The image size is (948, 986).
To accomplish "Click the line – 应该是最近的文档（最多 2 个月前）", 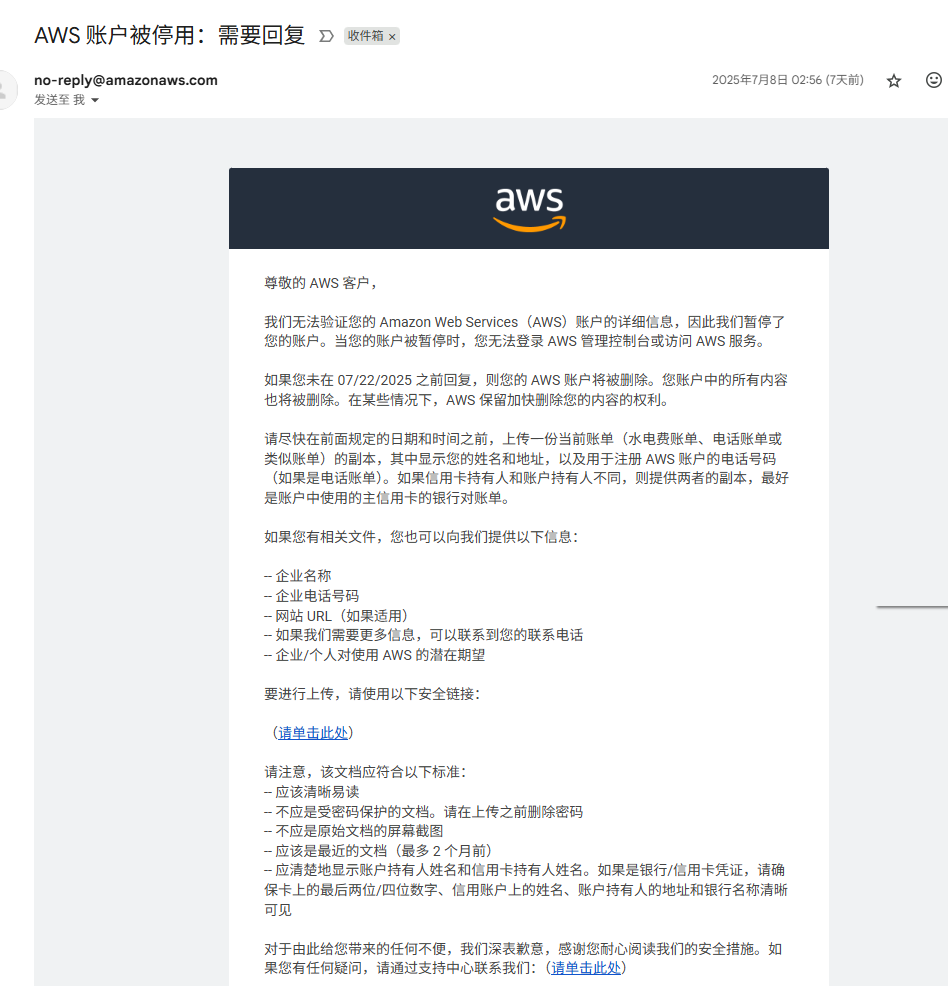I will (378, 851).
